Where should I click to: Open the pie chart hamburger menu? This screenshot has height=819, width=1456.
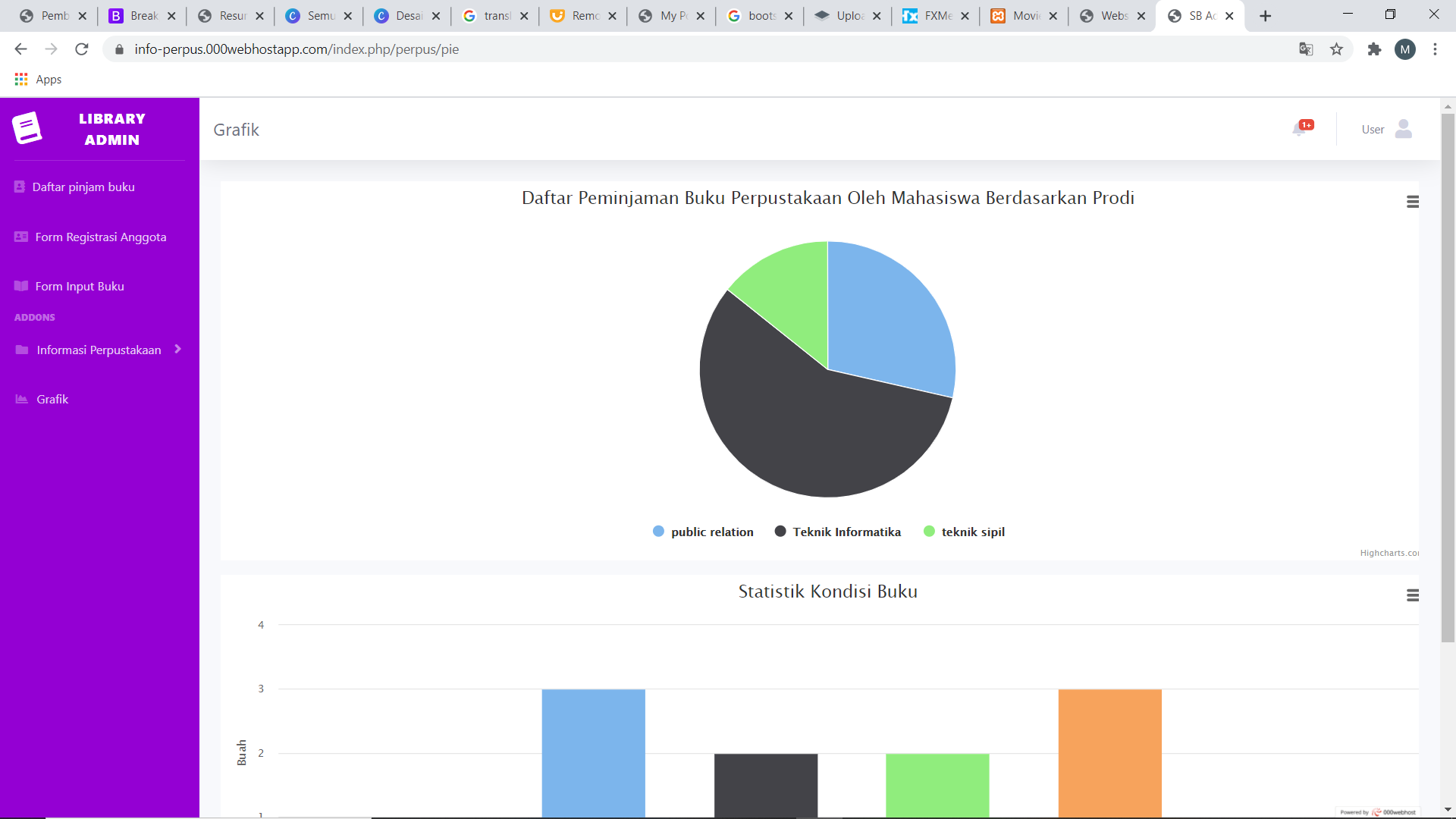(1412, 202)
